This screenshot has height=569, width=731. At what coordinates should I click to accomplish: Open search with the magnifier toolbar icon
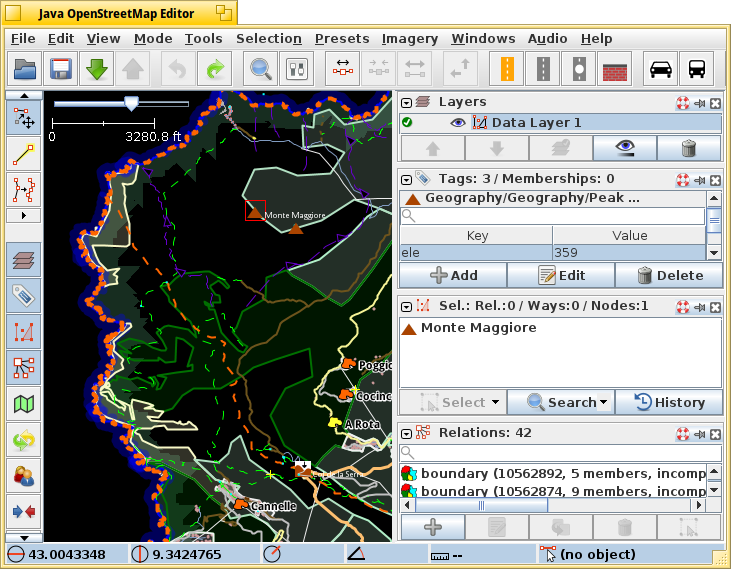261,69
